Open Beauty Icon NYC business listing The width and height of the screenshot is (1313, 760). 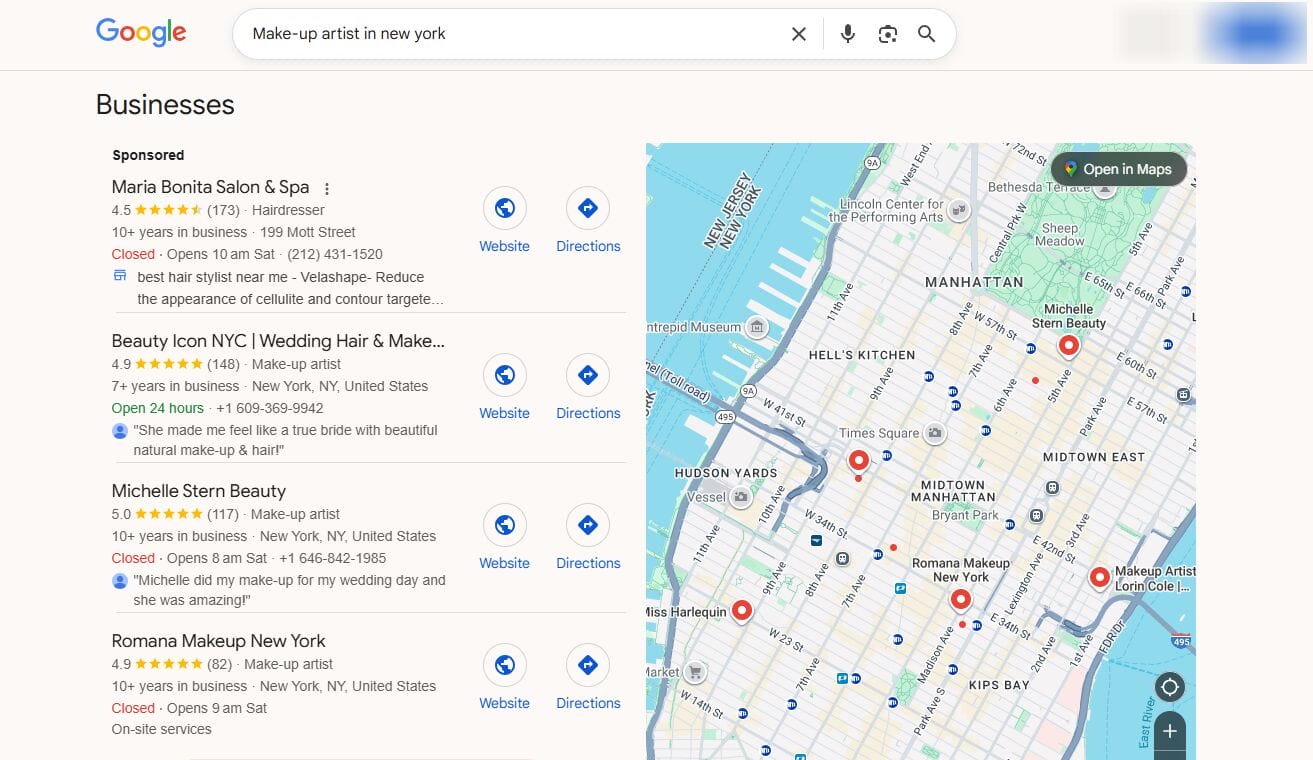point(278,341)
